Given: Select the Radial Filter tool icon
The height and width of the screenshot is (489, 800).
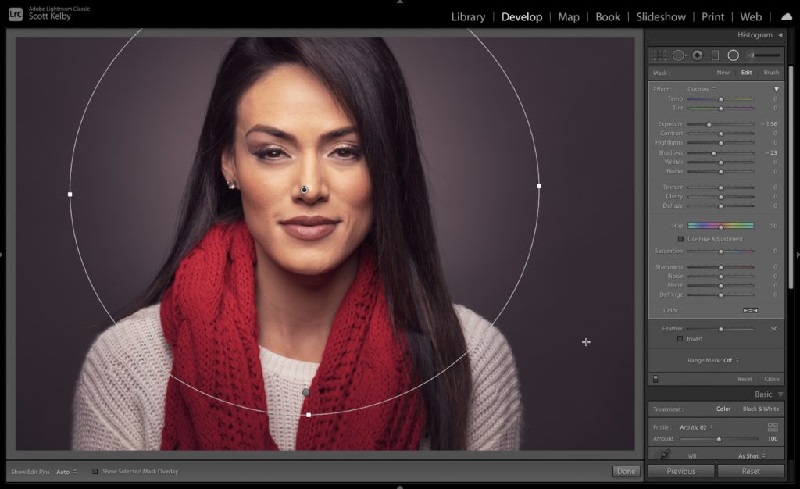Looking at the screenshot, I should (733, 55).
